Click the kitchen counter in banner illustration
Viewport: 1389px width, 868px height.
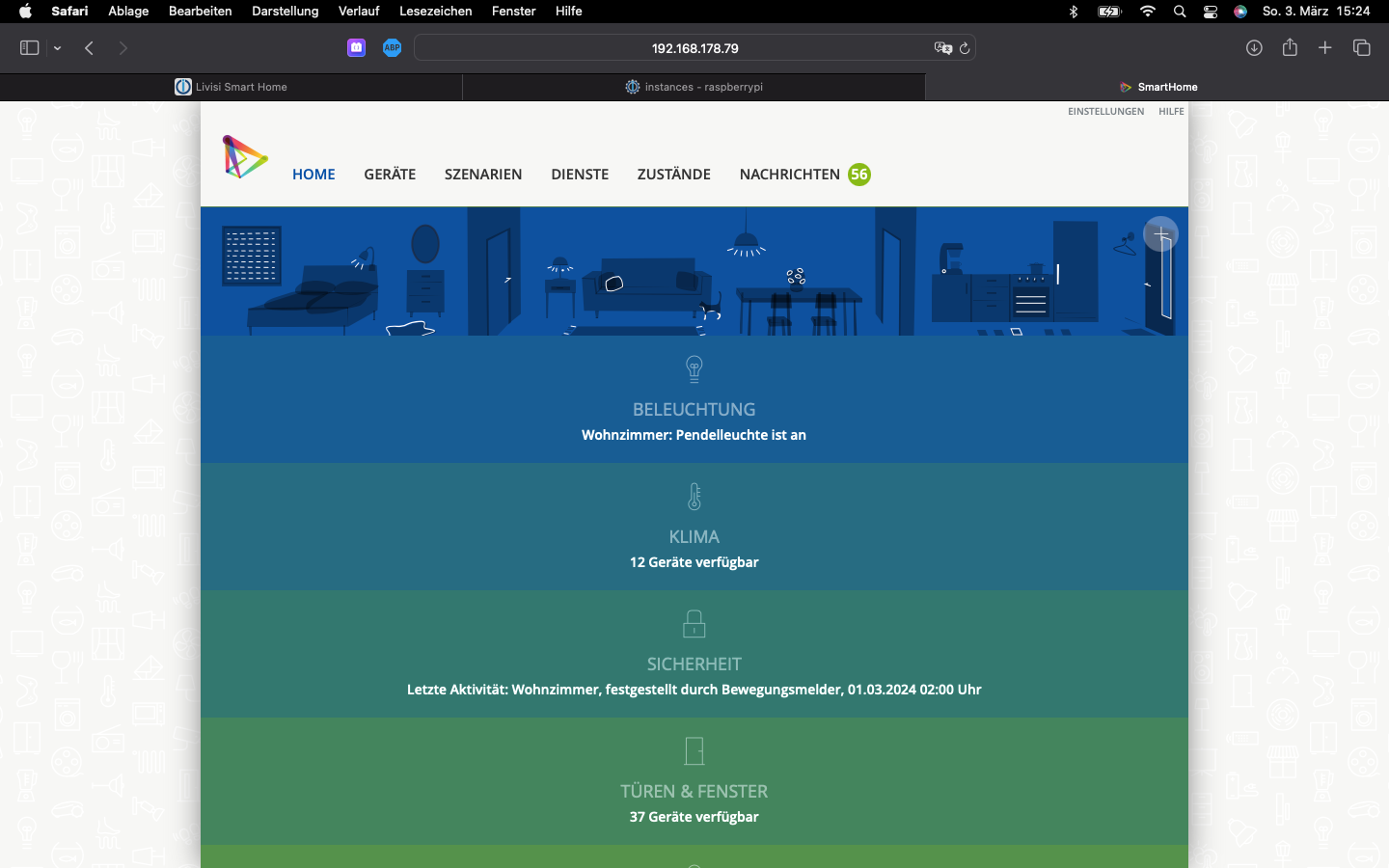[994, 299]
